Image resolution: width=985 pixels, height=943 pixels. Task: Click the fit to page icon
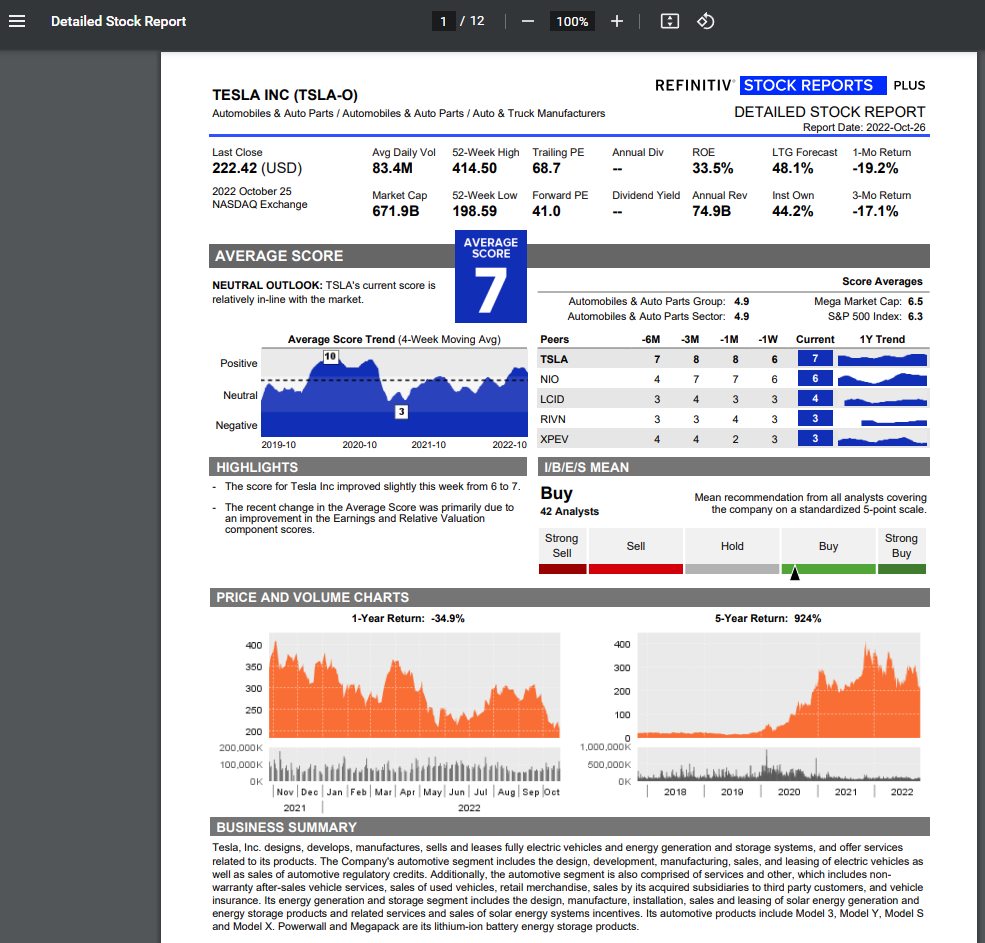click(670, 21)
